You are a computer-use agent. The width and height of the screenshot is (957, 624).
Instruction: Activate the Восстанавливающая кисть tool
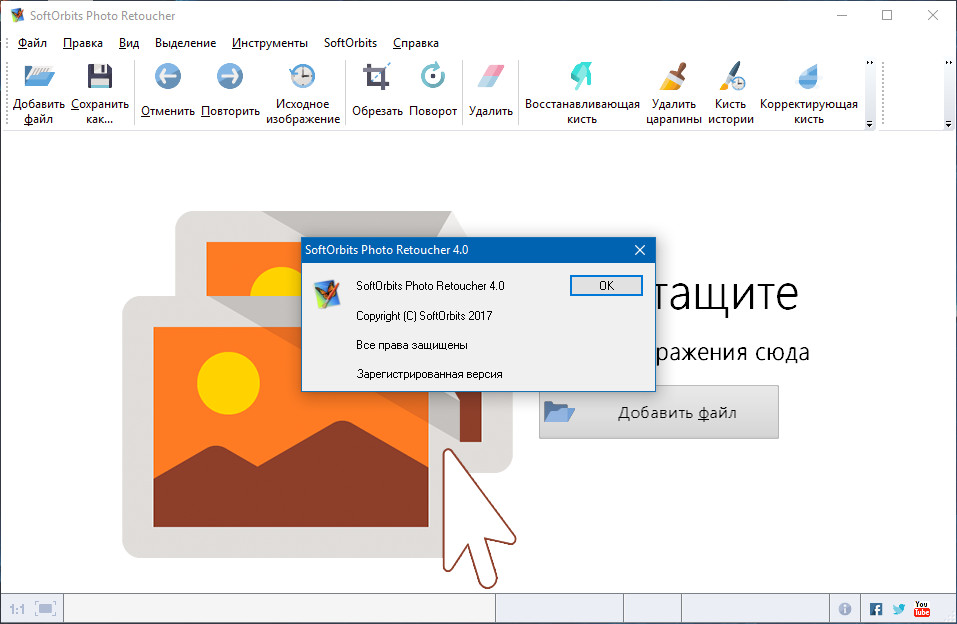tap(582, 78)
